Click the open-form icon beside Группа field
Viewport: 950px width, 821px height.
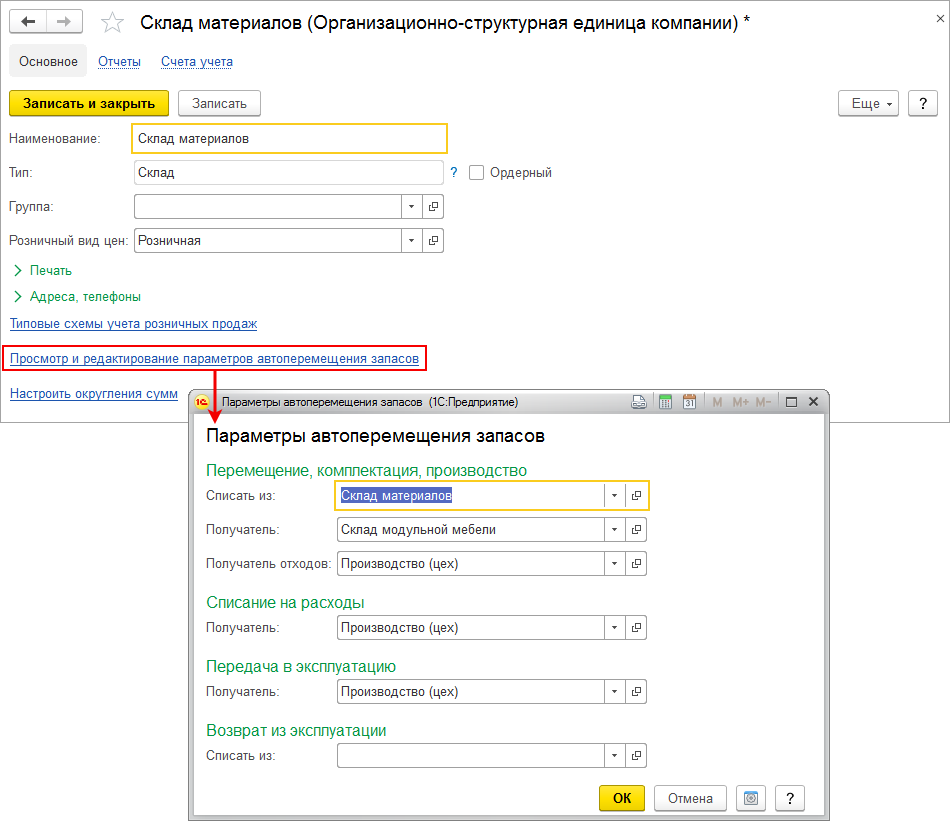(x=433, y=206)
